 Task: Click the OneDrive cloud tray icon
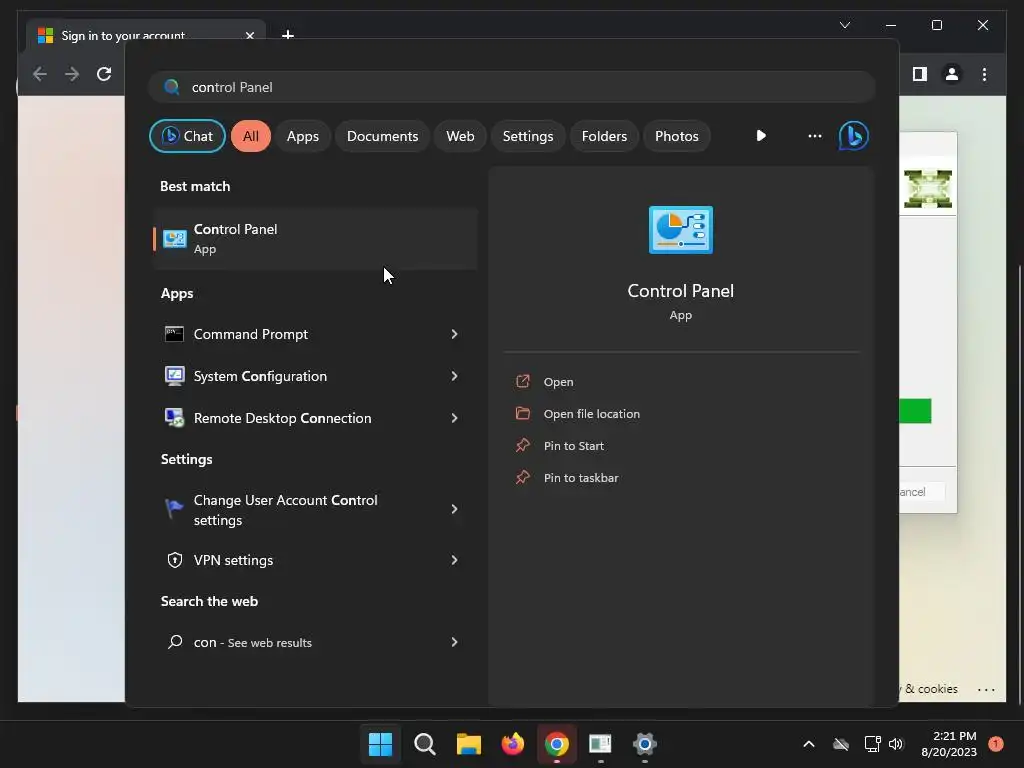point(841,744)
